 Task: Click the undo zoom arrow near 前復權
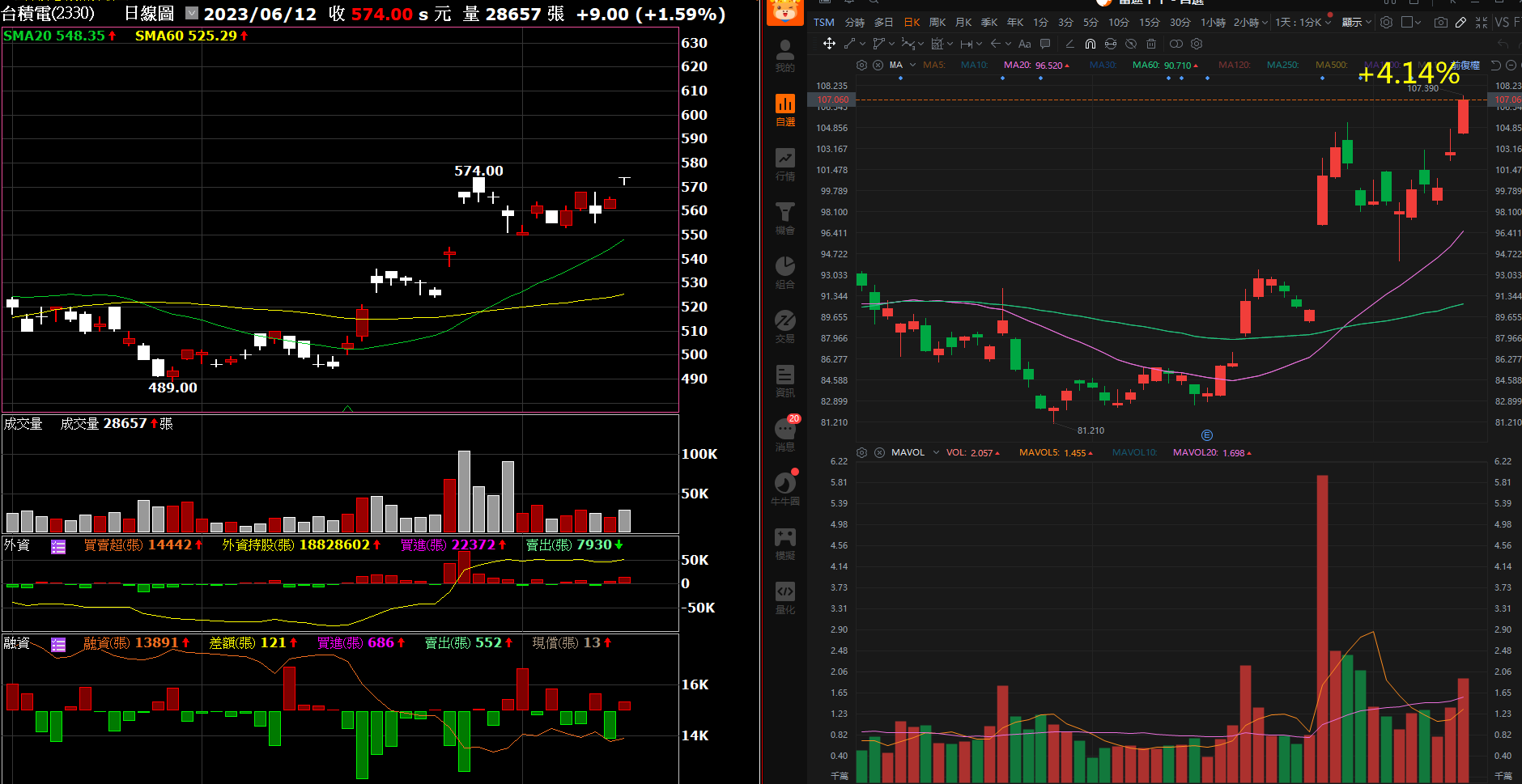pyautogui.click(x=1495, y=66)
